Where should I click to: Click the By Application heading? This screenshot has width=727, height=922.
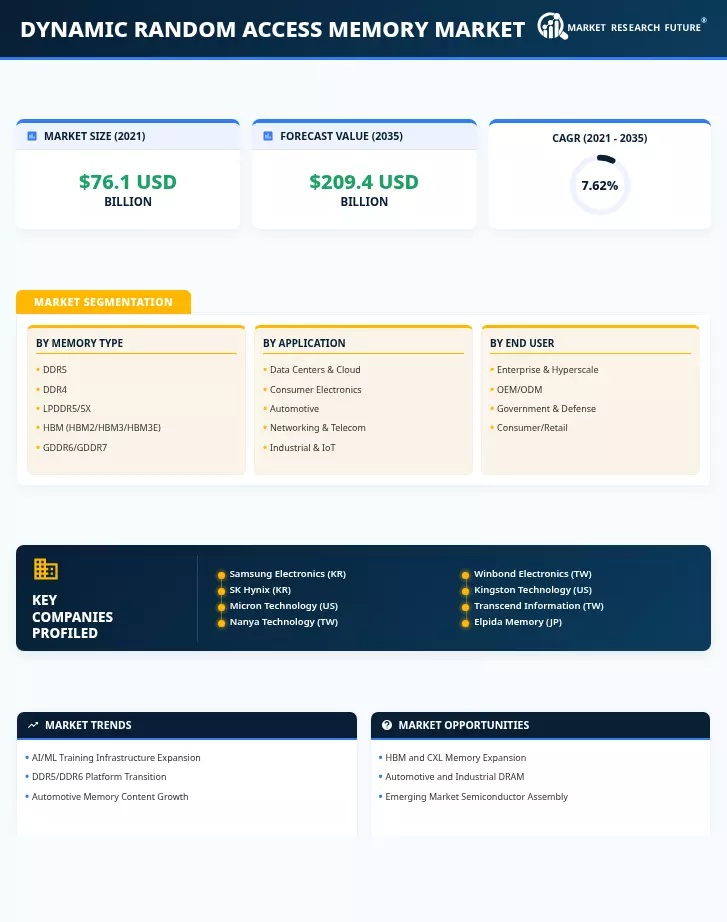[304, 343]
